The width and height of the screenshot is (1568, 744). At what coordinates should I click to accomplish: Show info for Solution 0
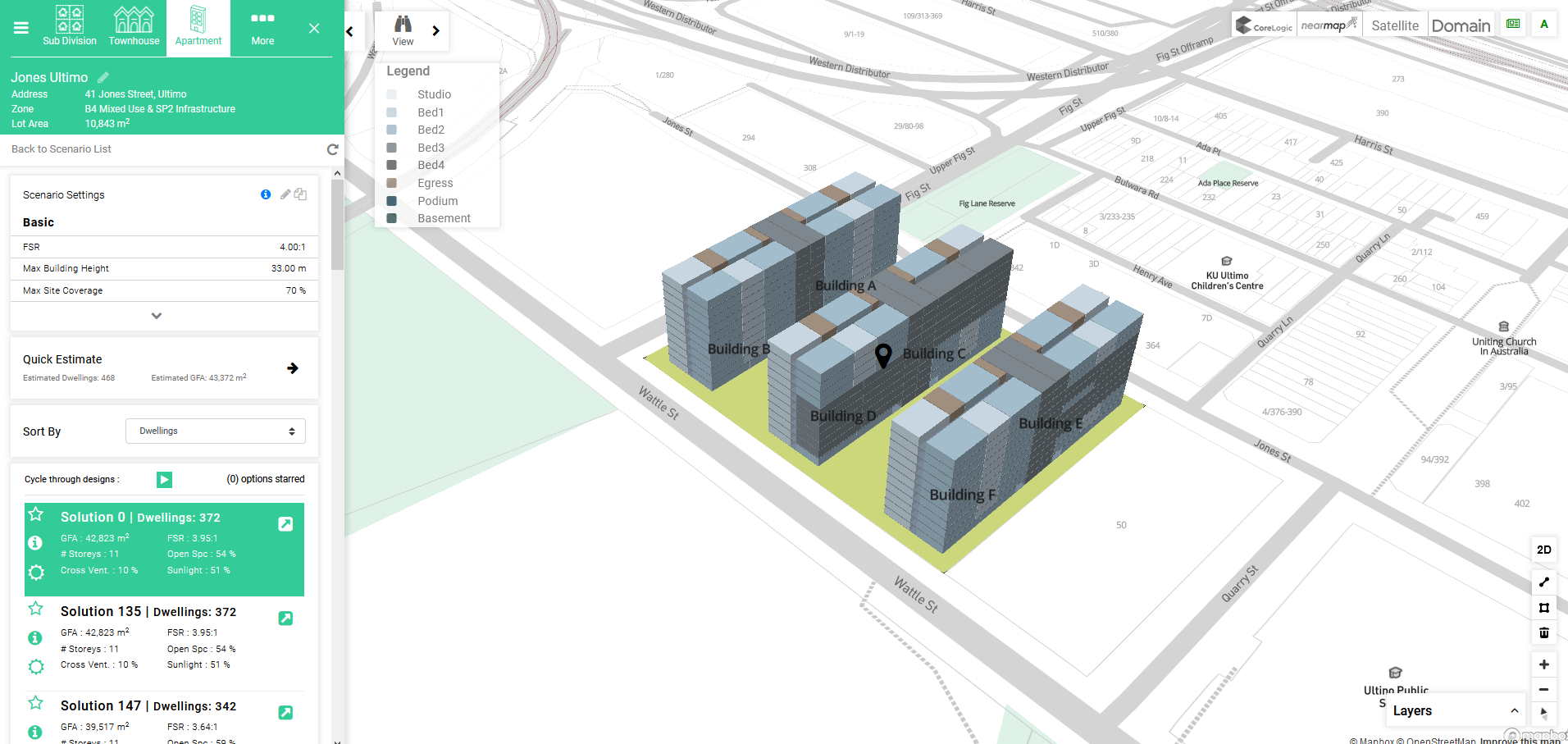coord(35,542)
